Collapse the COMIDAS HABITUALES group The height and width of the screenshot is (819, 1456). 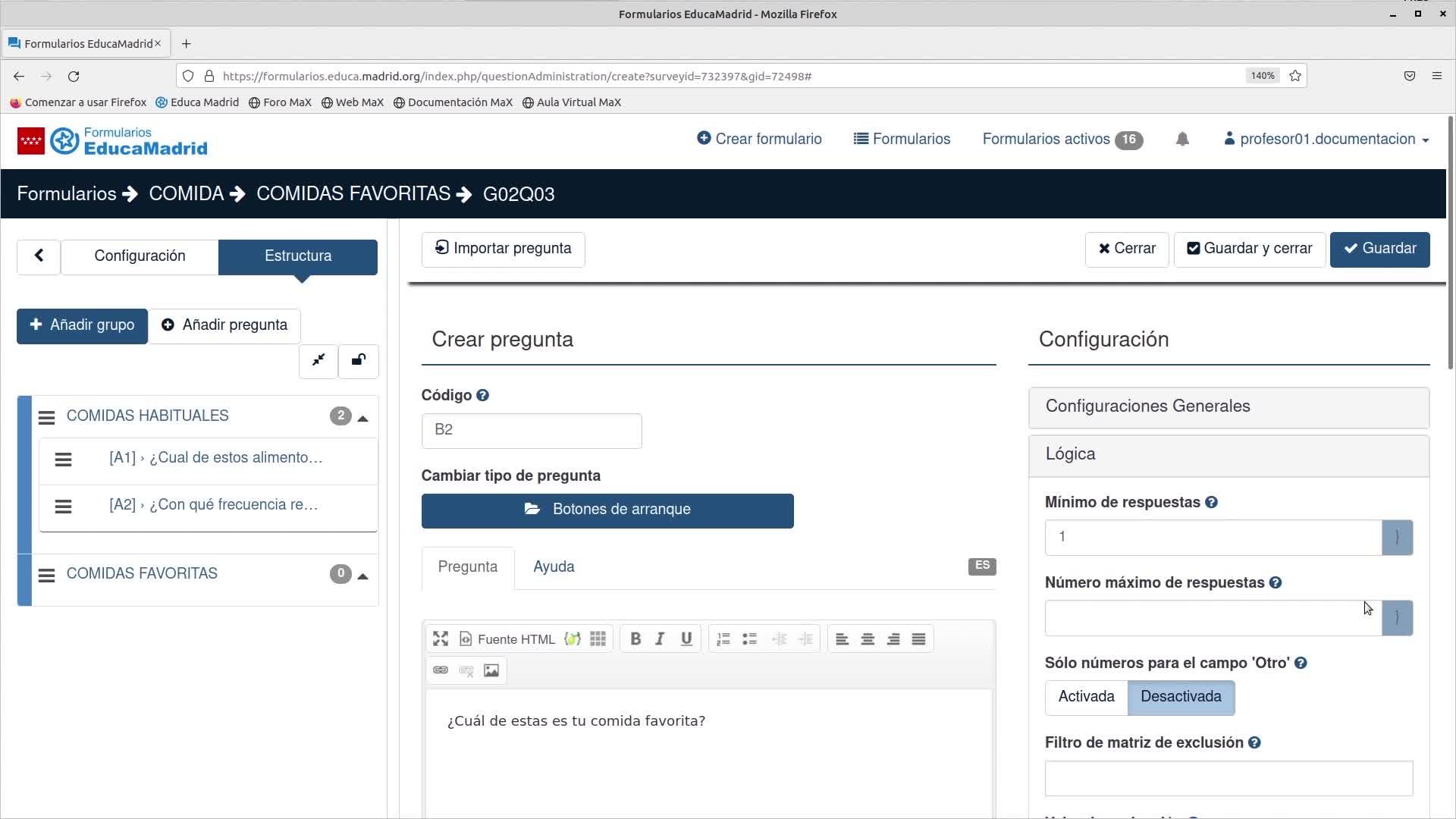[363, 418]
